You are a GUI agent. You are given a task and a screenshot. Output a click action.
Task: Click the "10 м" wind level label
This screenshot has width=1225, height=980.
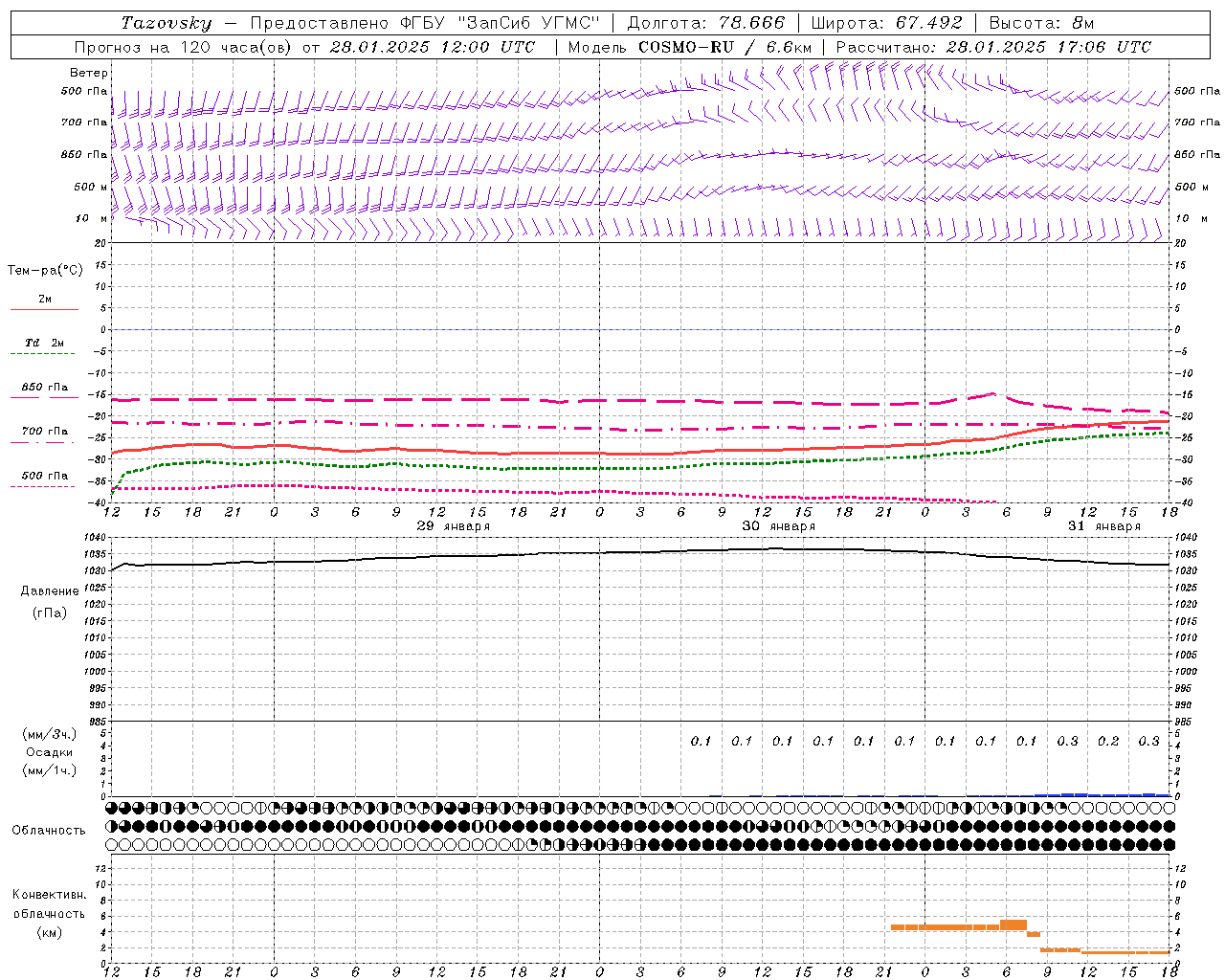click(92, 218)
